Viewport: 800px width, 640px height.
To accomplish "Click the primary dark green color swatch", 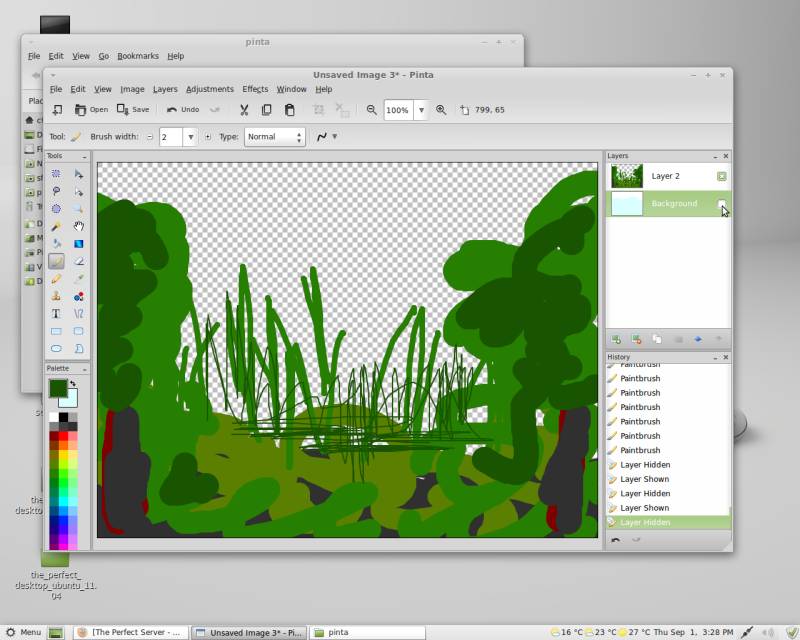I will (58, 387).
